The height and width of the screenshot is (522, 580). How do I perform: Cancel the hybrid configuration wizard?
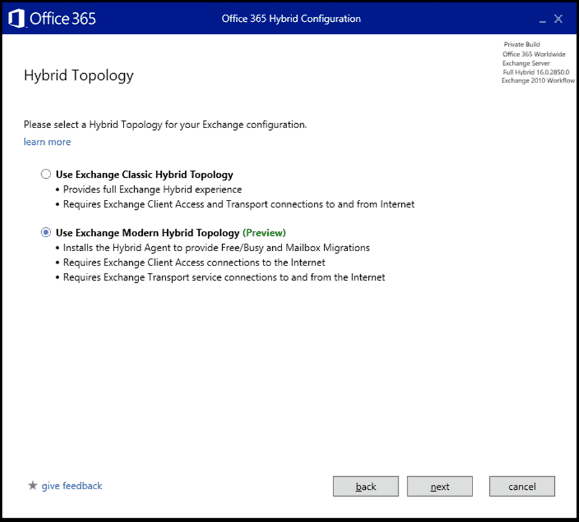[522, 486]
